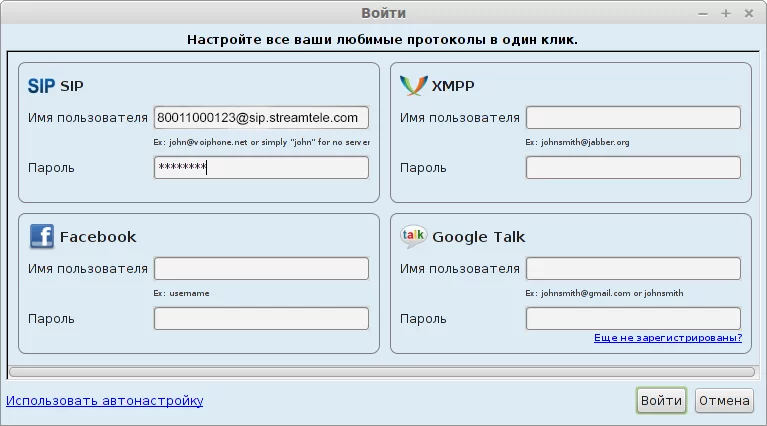Screen dimensions: 767x426
Task: Click into the Google Talk password field
Action: pyautogui.click(x=633, y=318)
